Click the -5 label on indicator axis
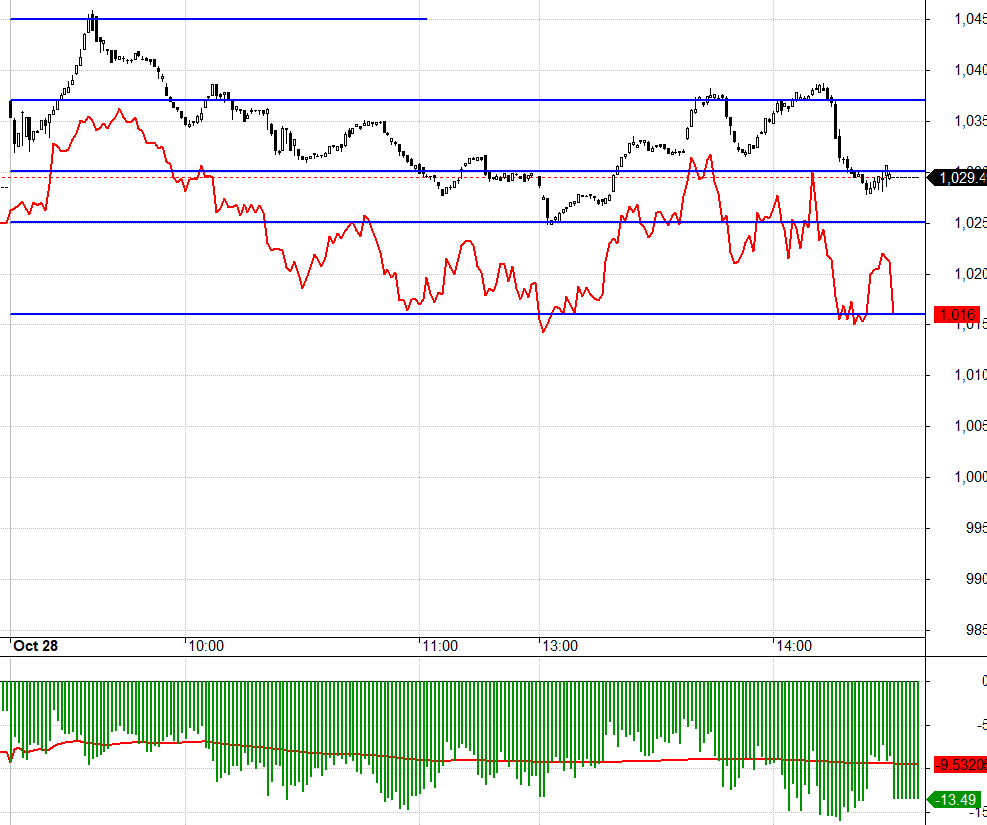 (978, 724)
